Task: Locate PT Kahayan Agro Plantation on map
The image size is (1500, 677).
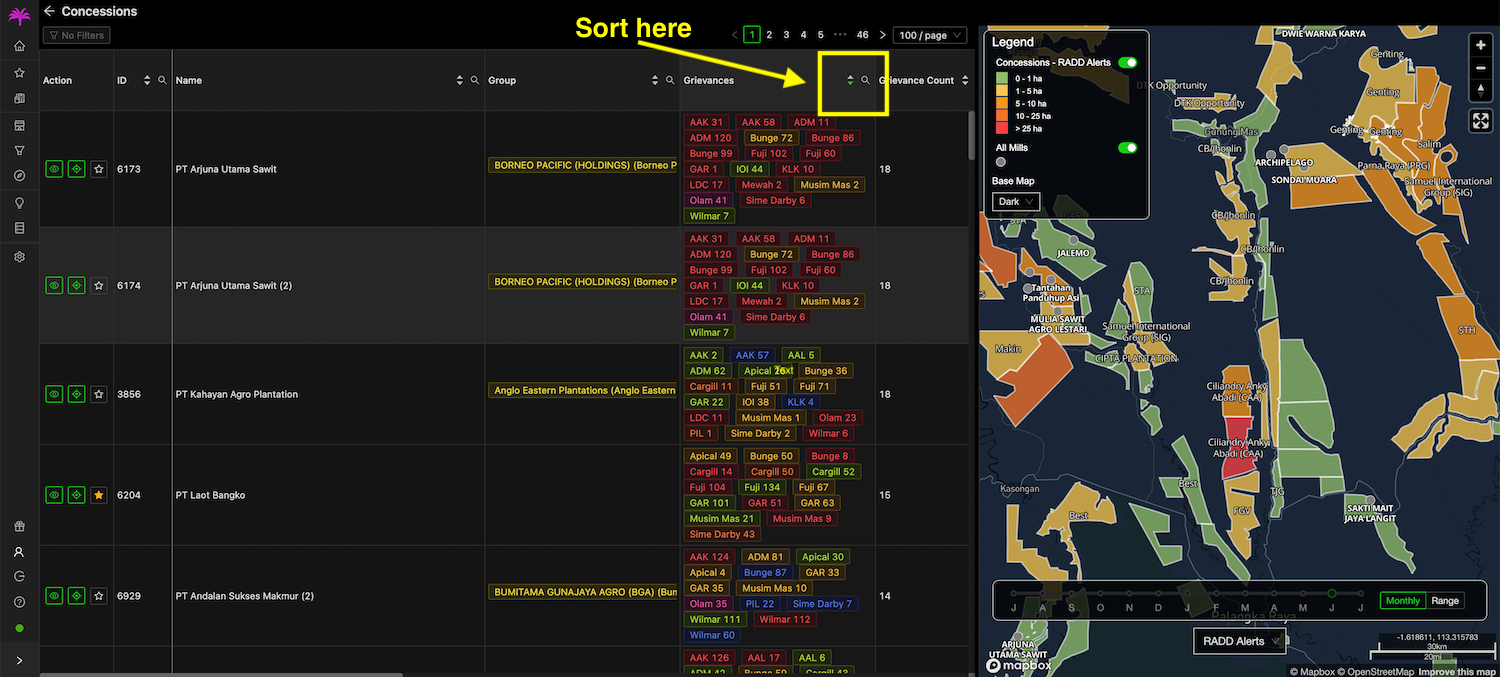Action: [76, 394]
